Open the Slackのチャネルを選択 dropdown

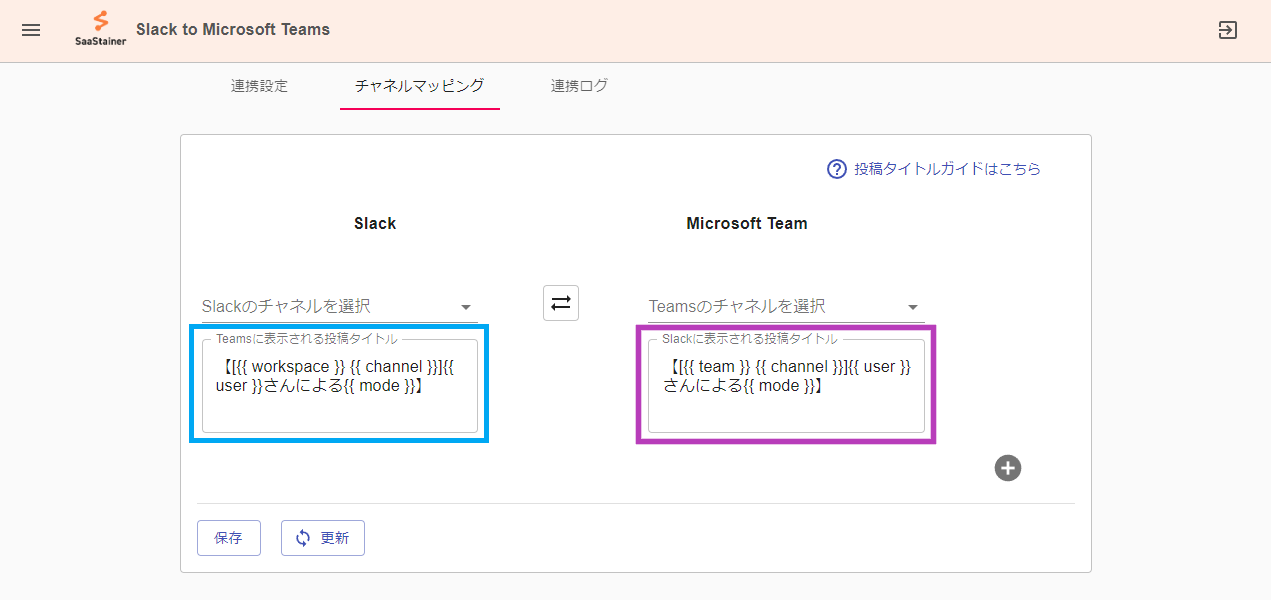click(339, 306)
